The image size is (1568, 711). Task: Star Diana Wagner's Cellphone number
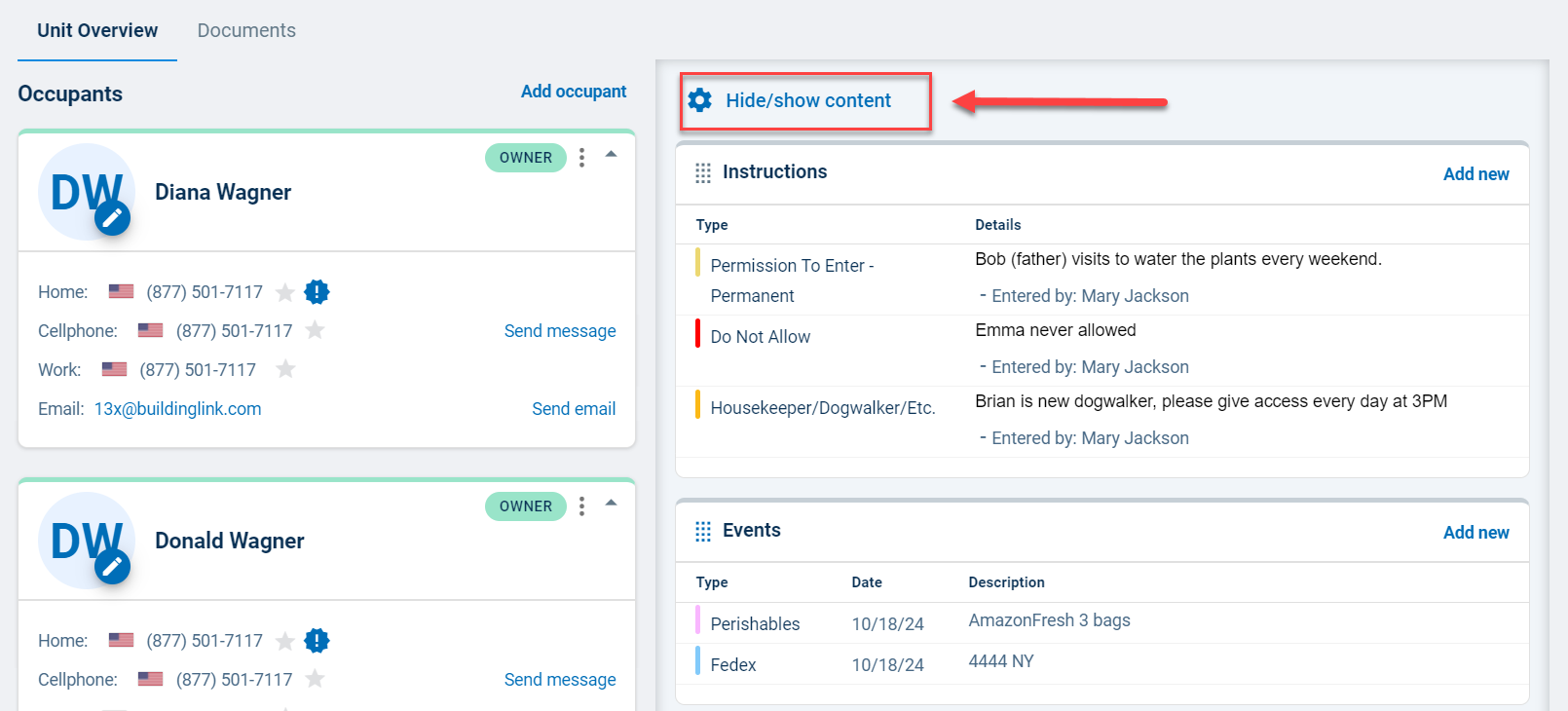315,330
